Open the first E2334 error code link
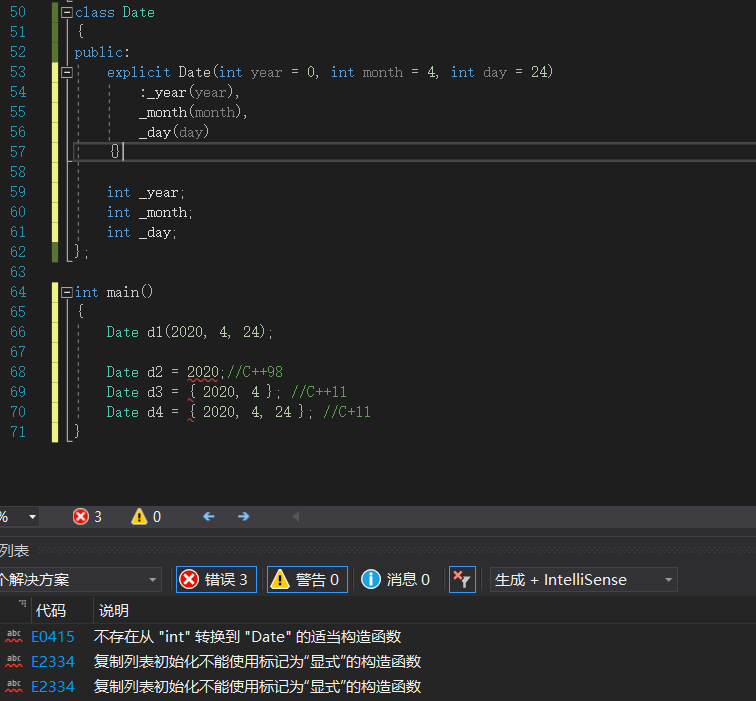The width and height of the screenshot is (756, 701). click(x=53, y=662)
